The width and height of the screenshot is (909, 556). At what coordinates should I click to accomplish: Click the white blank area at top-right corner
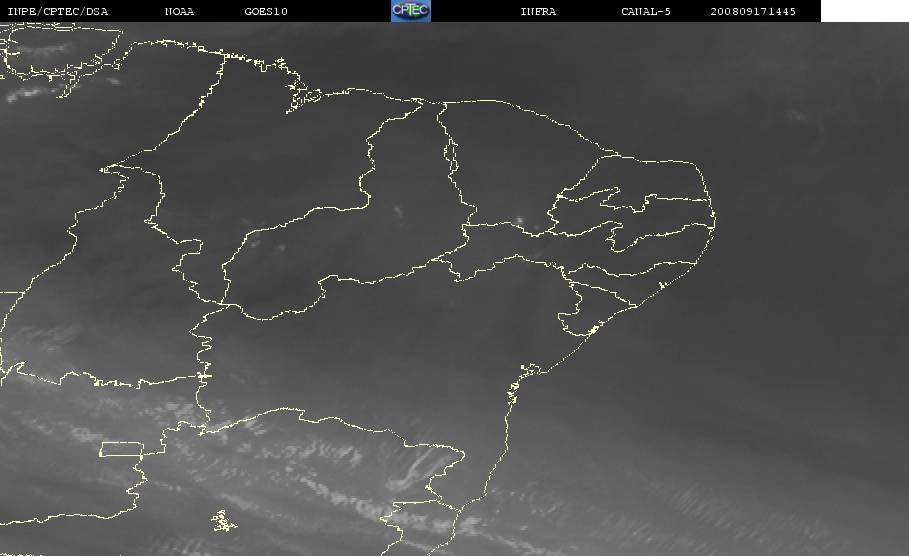pyautogui.click(x=864, y=11)
